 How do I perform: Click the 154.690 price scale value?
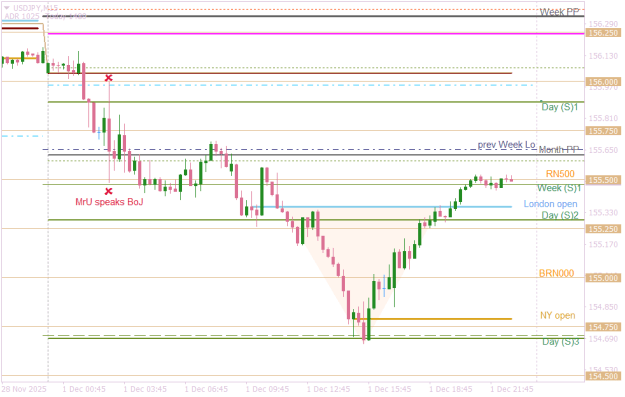603,339
